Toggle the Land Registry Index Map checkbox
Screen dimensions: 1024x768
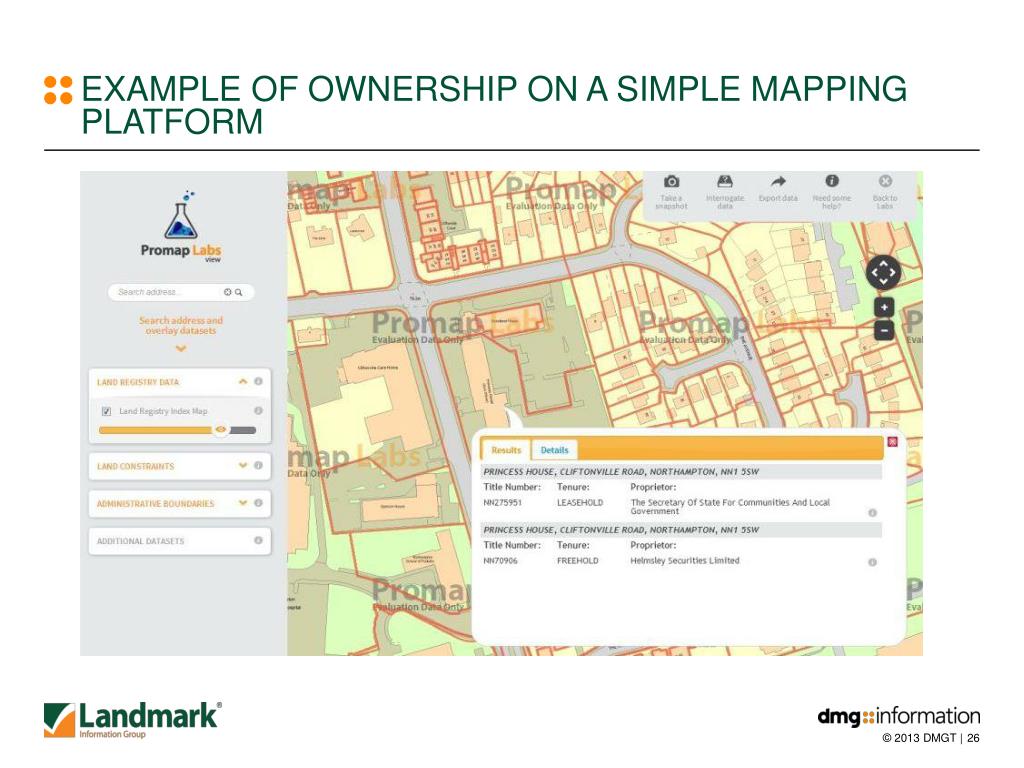point(106,411)
